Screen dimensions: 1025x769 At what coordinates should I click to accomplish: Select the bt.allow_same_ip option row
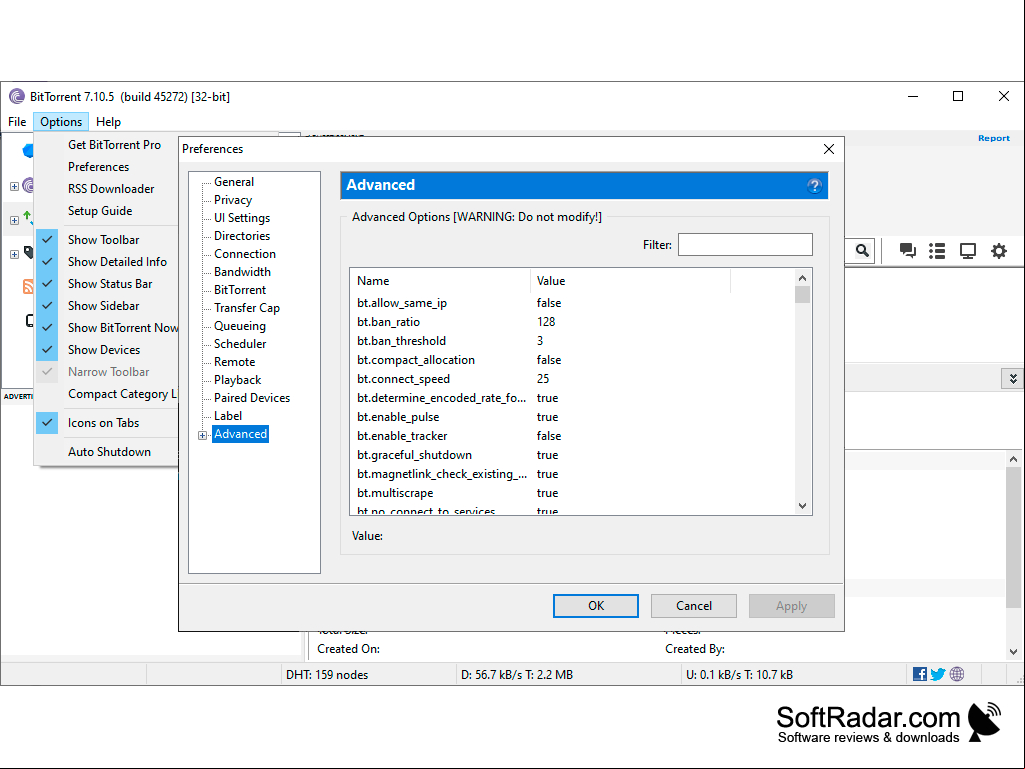tap(573, 303)
